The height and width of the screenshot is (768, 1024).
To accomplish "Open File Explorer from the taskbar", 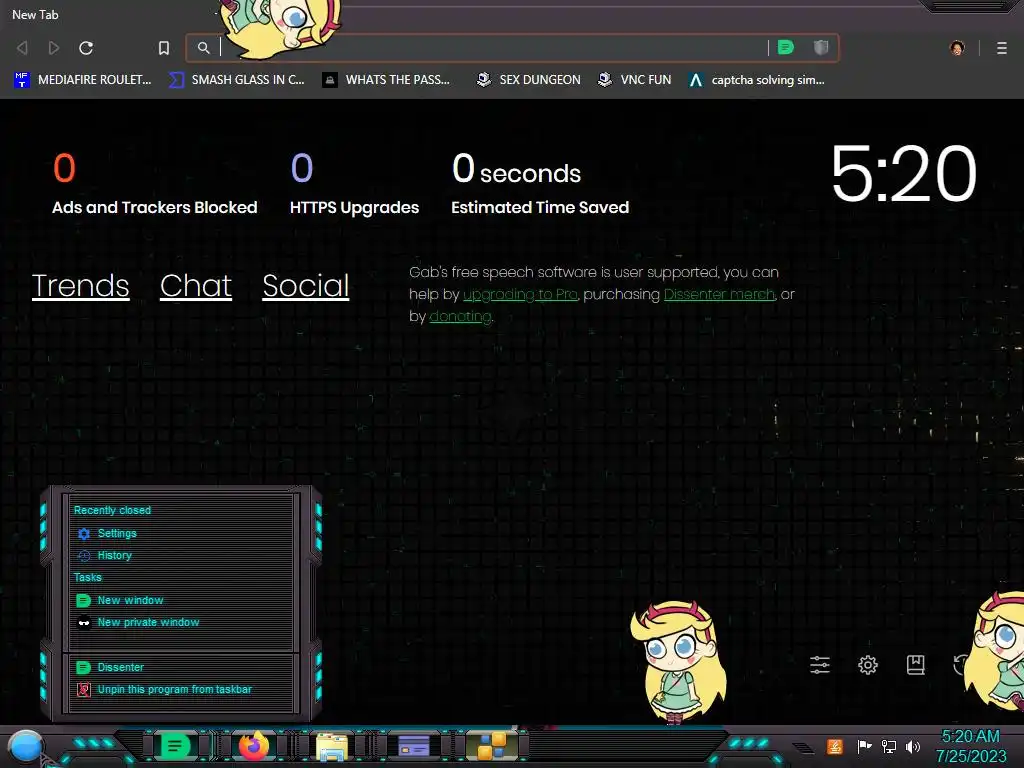I will (332, 746).
